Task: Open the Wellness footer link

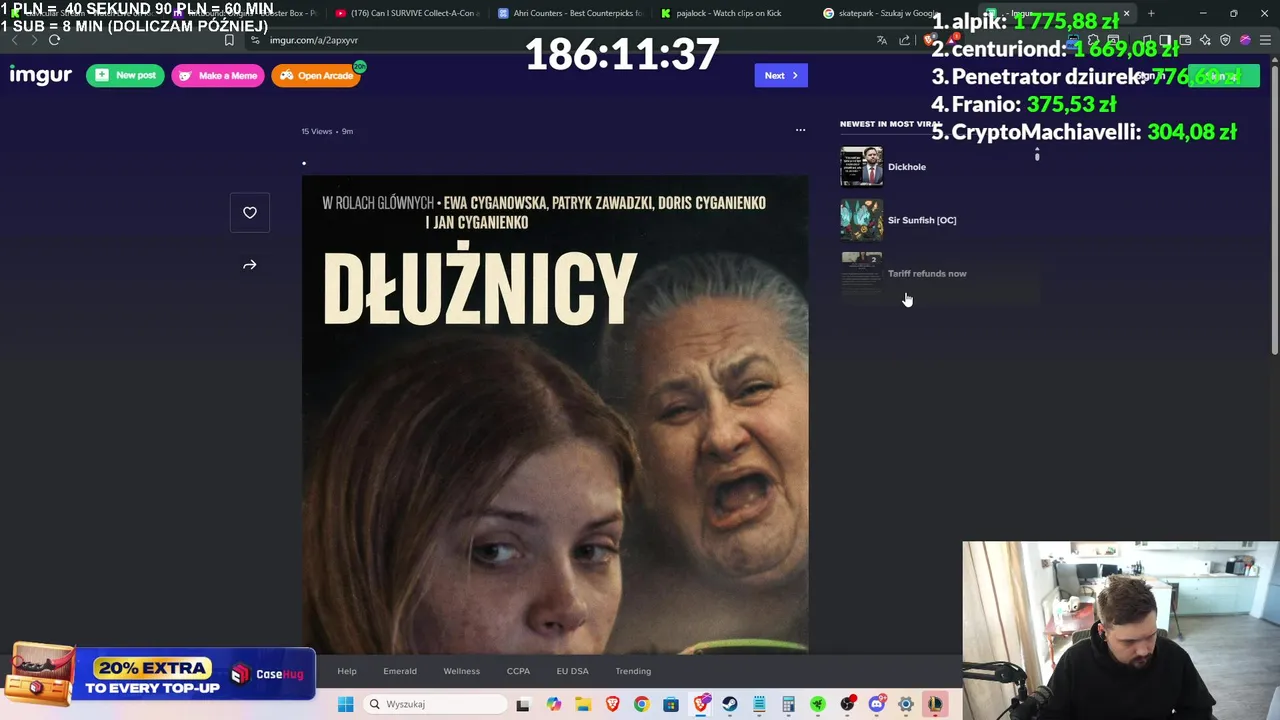Action: click(462, 671)
